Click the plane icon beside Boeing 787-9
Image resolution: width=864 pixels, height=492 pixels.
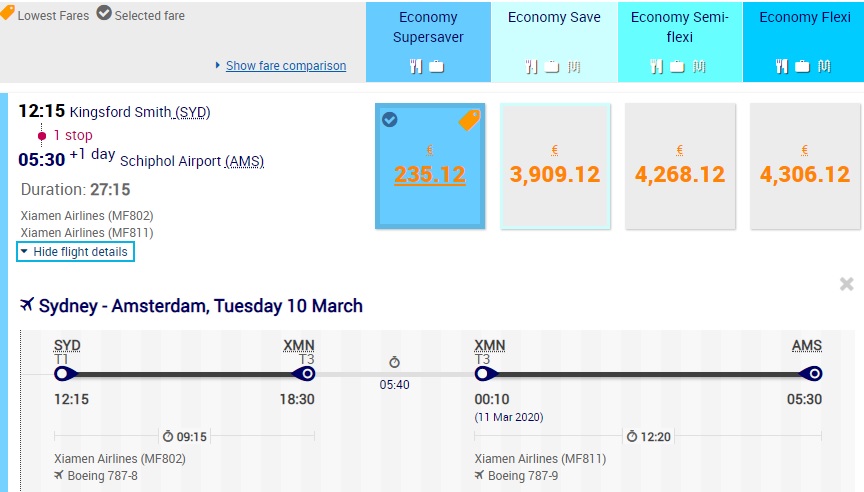(479, 475)
